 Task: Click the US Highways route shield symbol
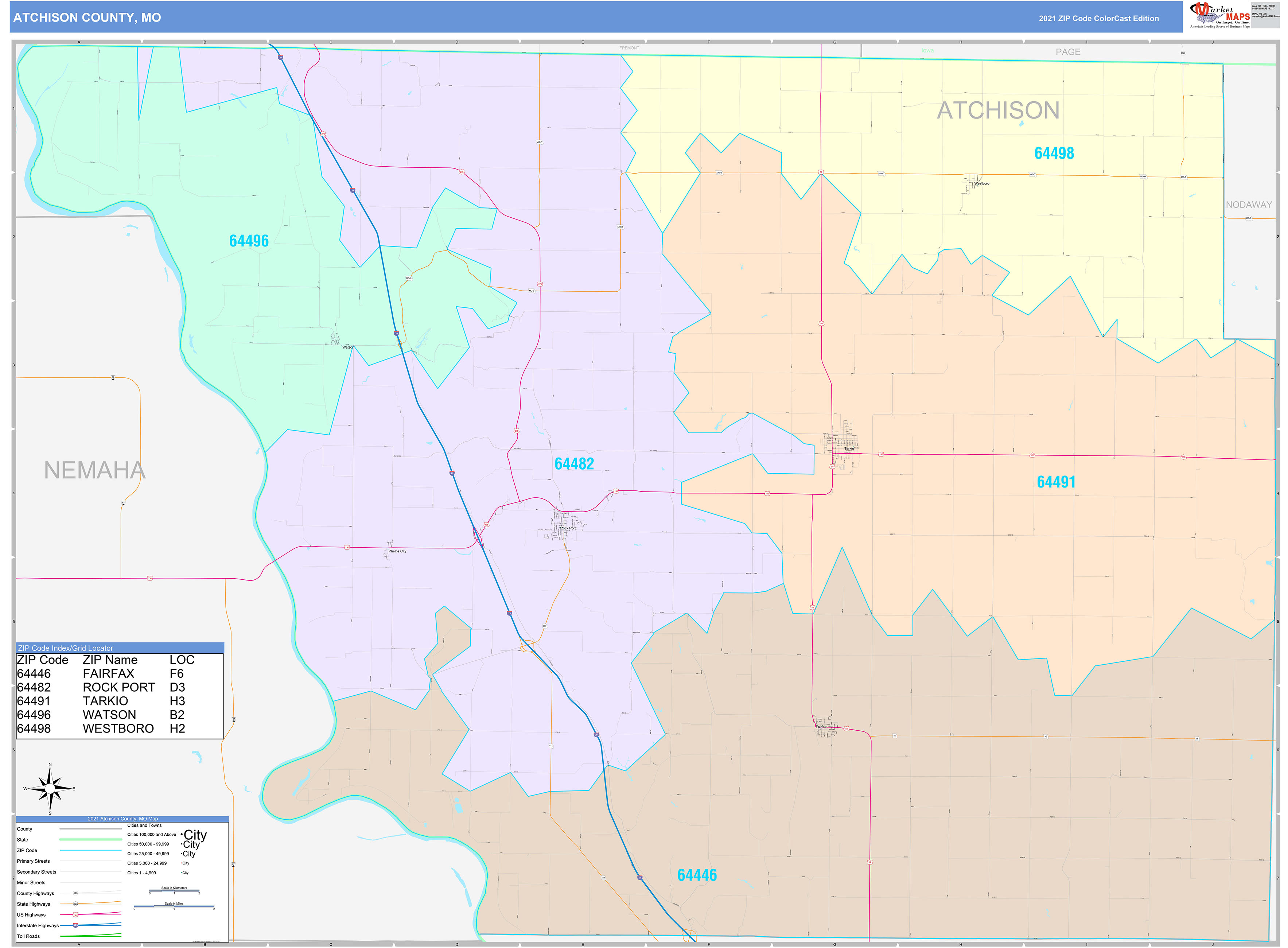pyautogui.click(x=75, y=915)
